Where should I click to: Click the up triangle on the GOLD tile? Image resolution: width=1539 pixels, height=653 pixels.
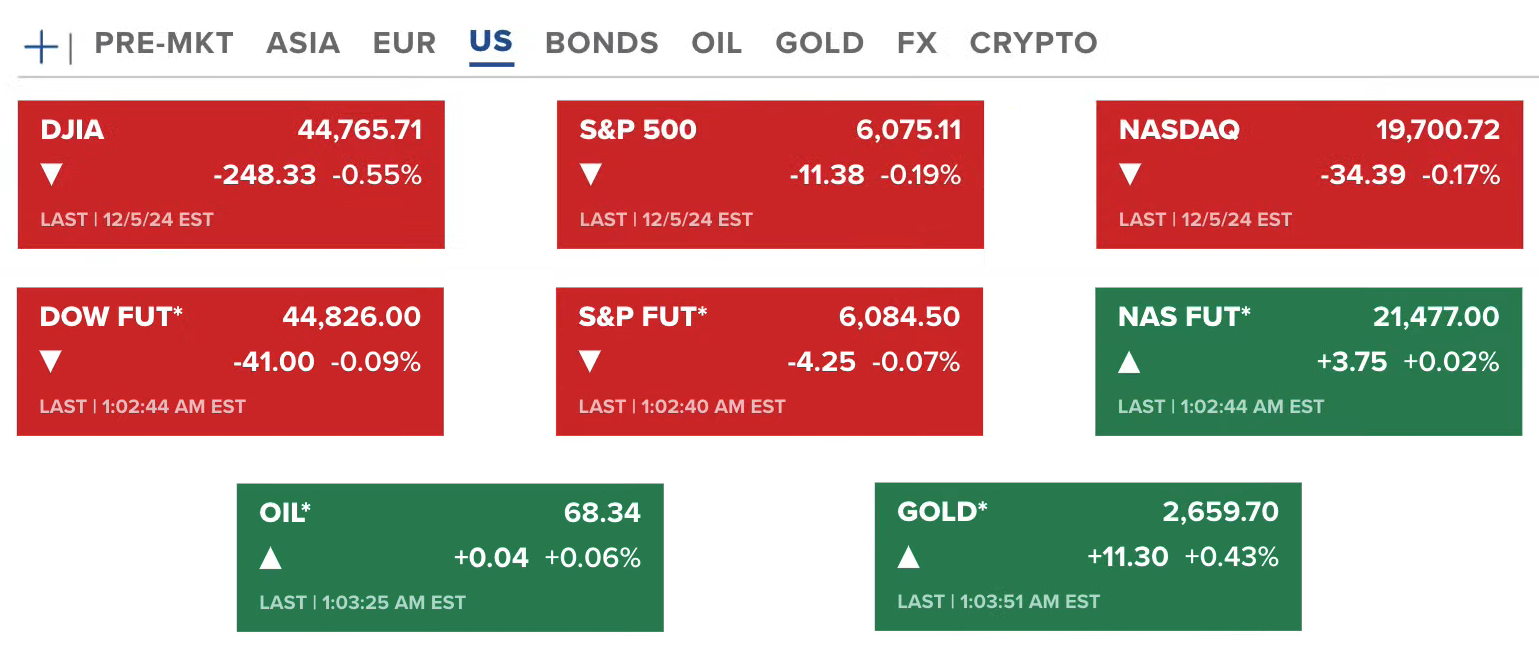tap(908, 558)
